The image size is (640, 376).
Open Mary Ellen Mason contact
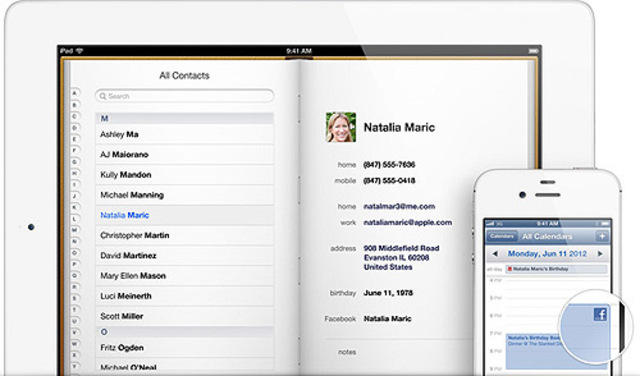coord(184,276)
